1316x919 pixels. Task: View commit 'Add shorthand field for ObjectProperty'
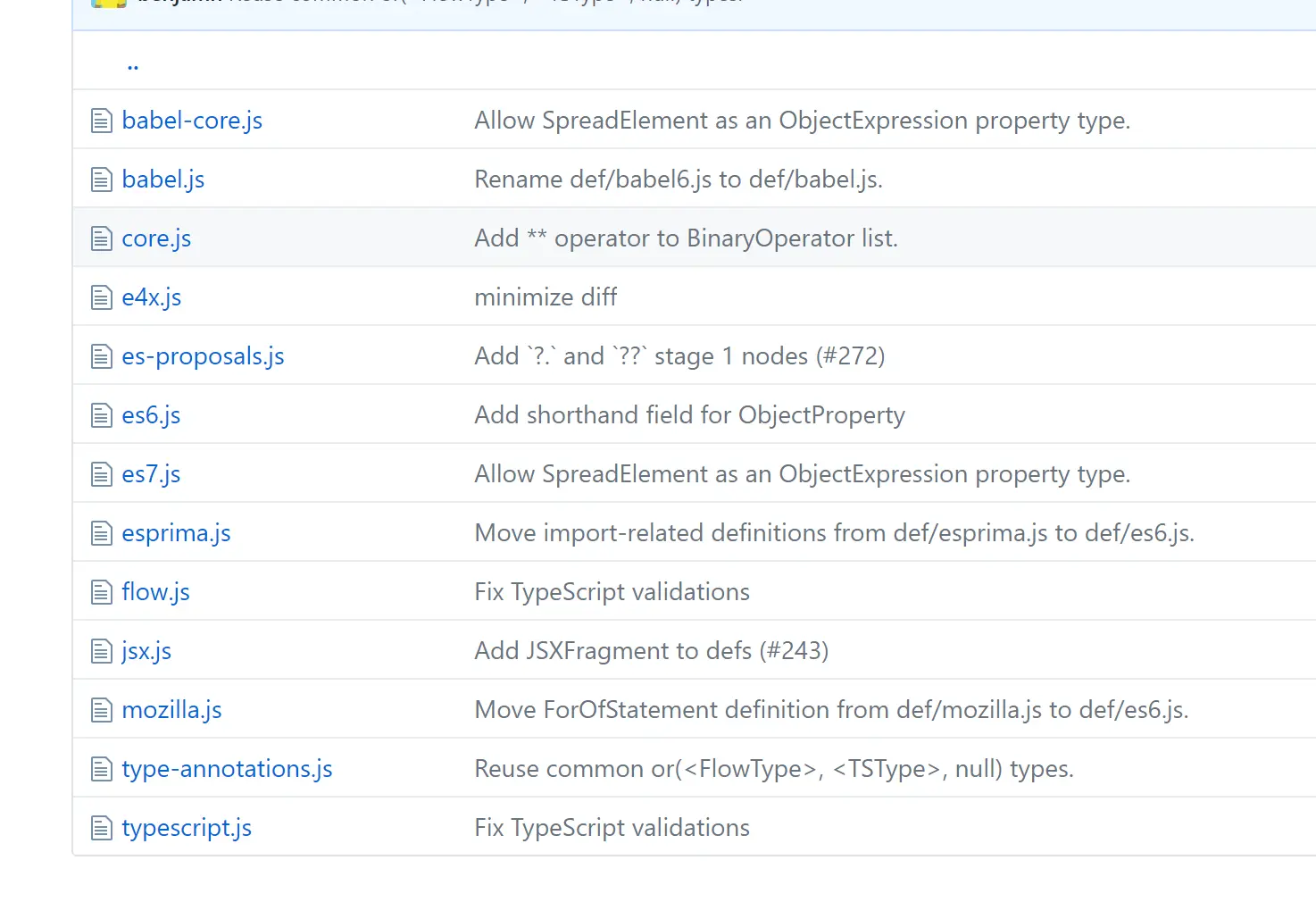pos(689,415)
